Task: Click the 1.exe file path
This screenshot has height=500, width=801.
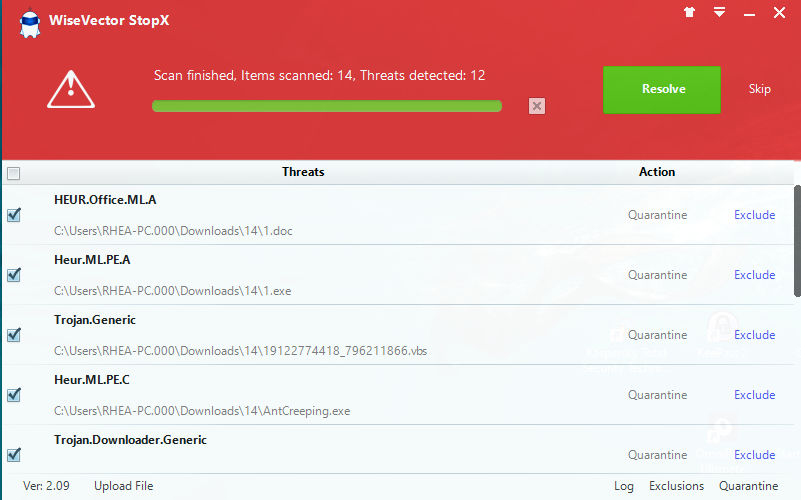Action: point(173,291)
